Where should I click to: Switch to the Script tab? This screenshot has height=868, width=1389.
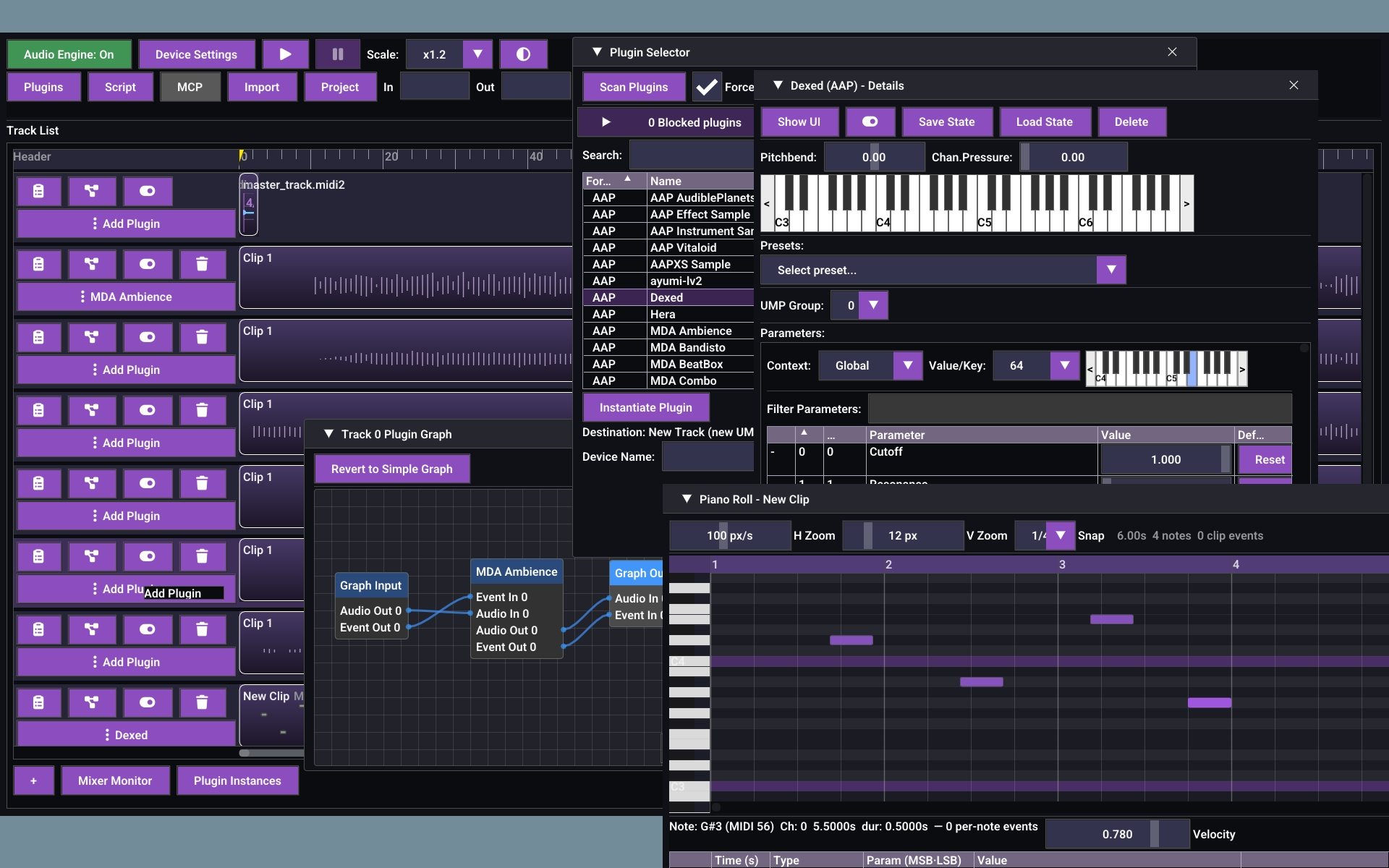coord(120,86)
